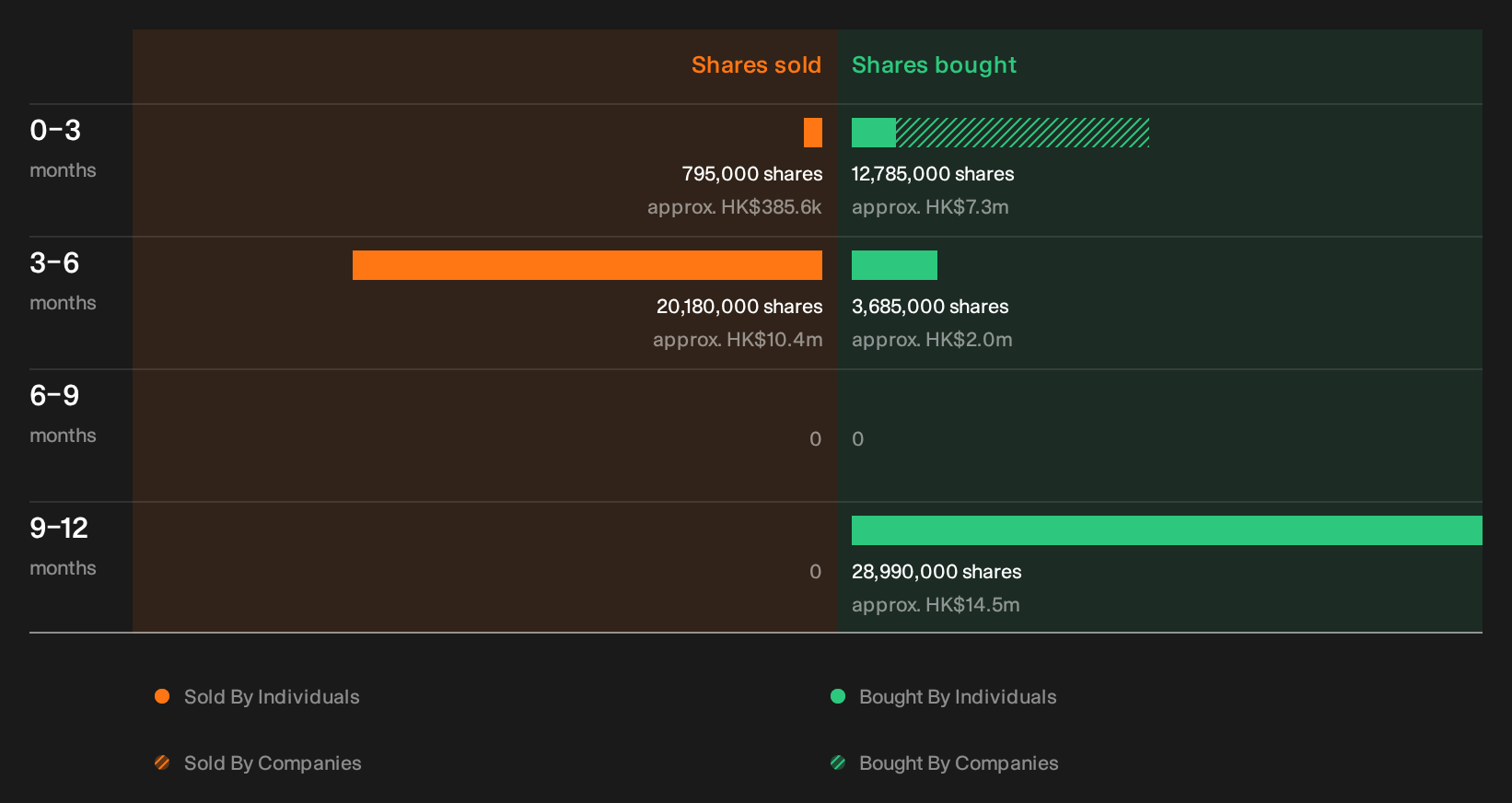The image size is (1512, 803).
Task: Select the Bought By Individuals legend label
Action: click(x=958, y=697)
